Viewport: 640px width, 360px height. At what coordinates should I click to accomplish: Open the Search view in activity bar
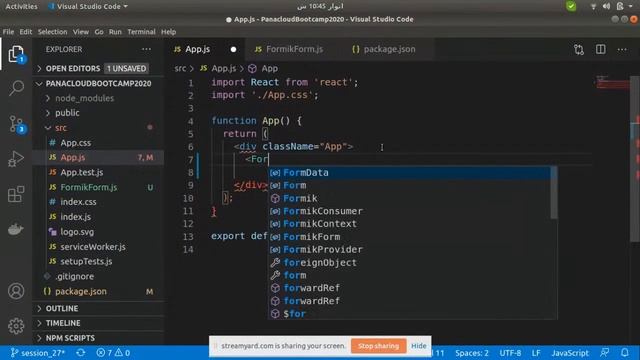coord(16,88)
